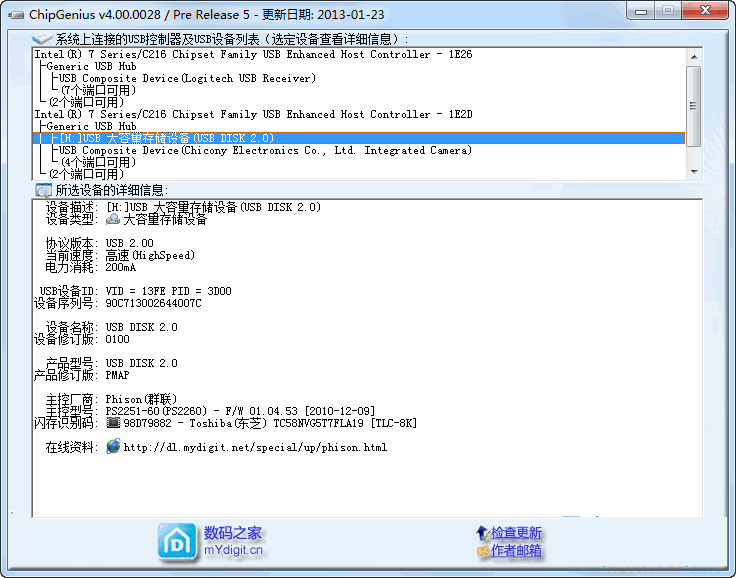Click the 作者邮箱 envelope icon

[x=483, y=551]
